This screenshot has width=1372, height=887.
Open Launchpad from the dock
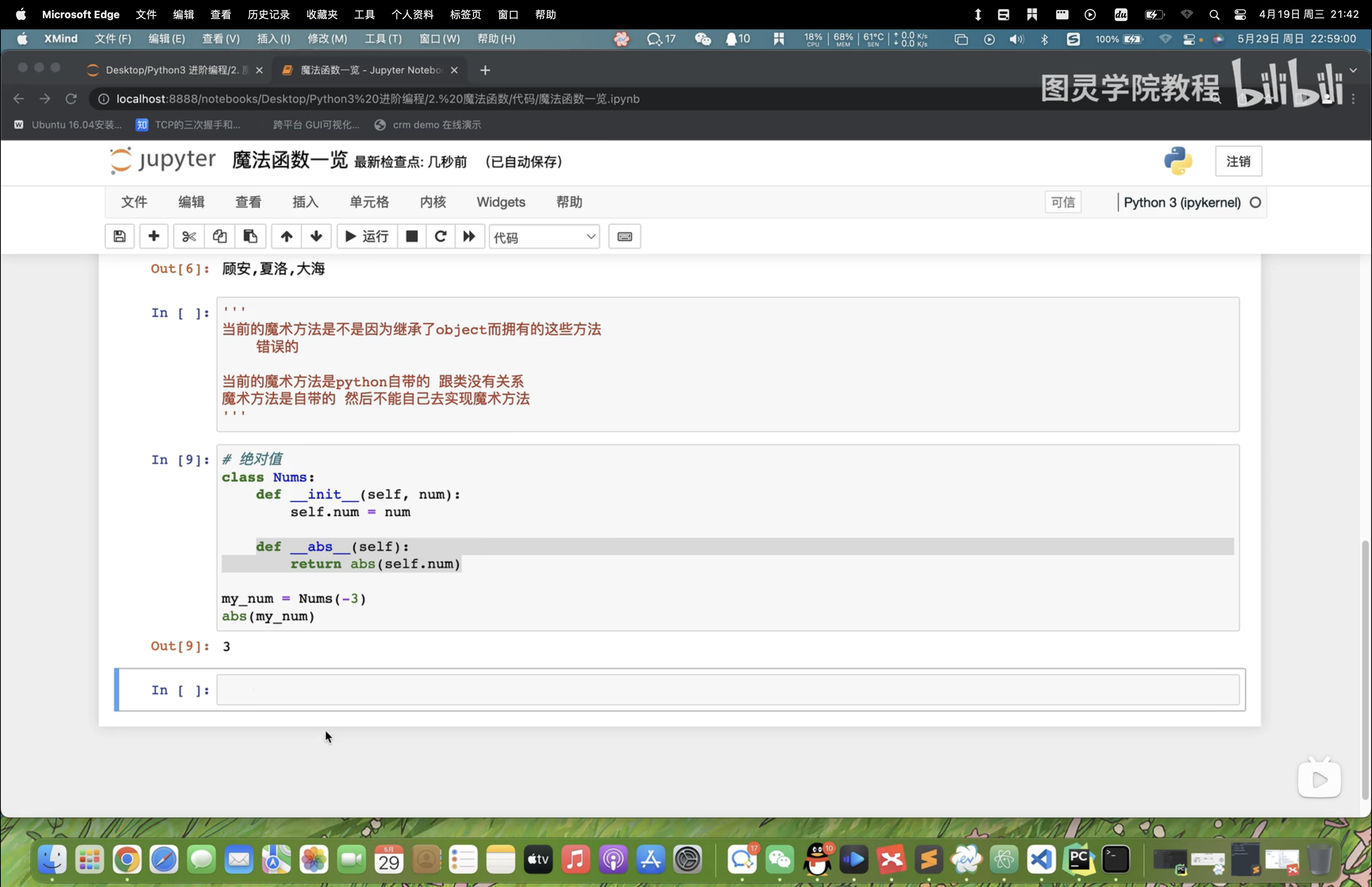(90, 860)
